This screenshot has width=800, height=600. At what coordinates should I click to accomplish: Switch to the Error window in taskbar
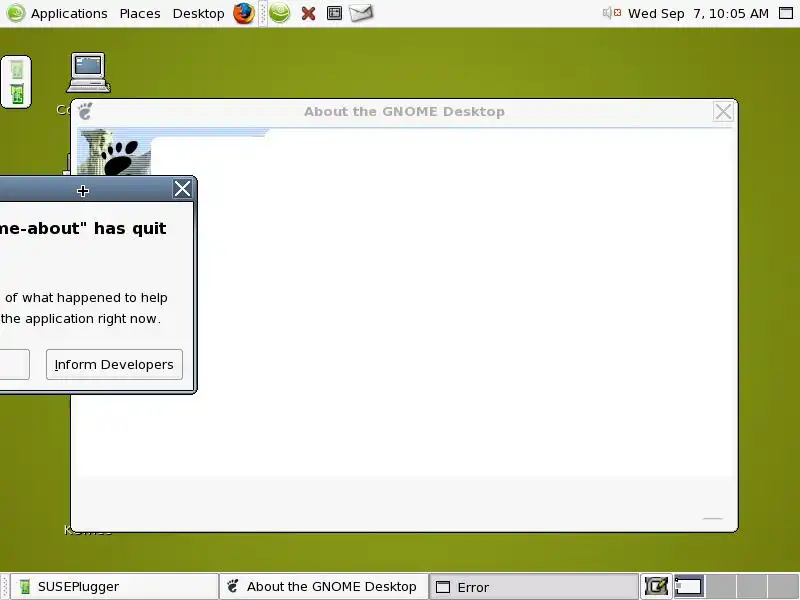click(534, 587)
